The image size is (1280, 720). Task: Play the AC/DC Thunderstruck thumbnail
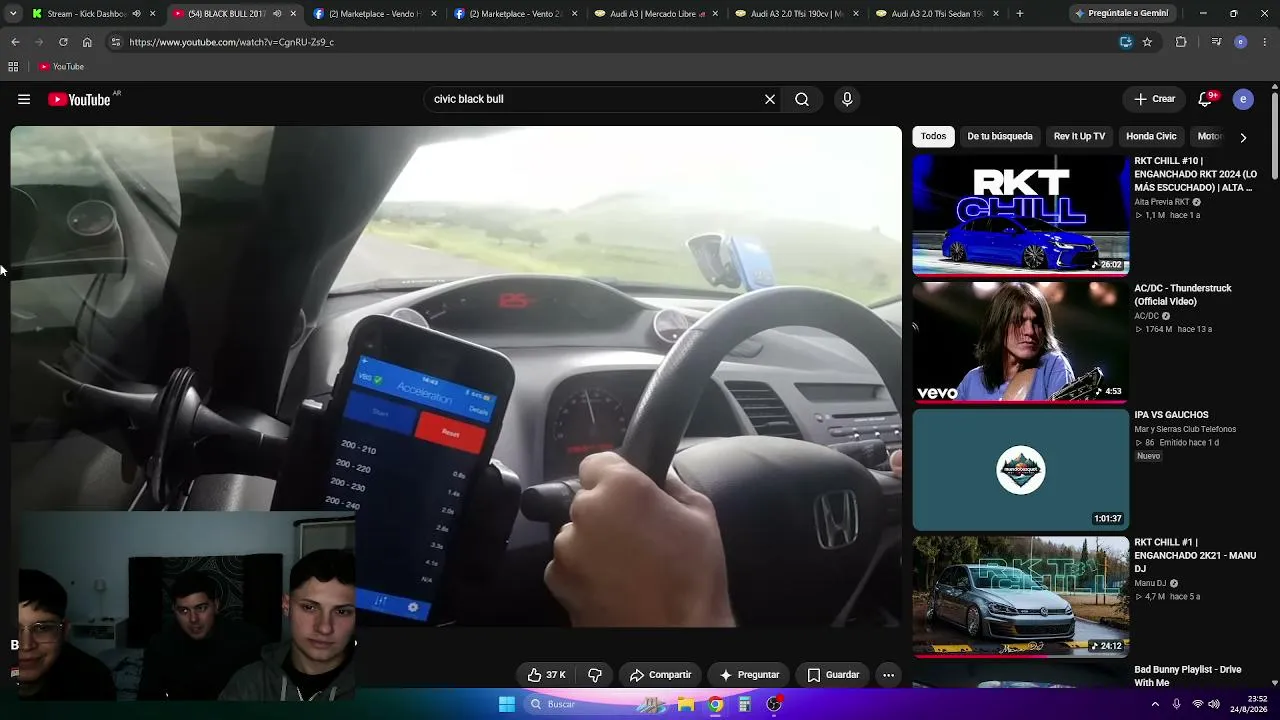1021,342
